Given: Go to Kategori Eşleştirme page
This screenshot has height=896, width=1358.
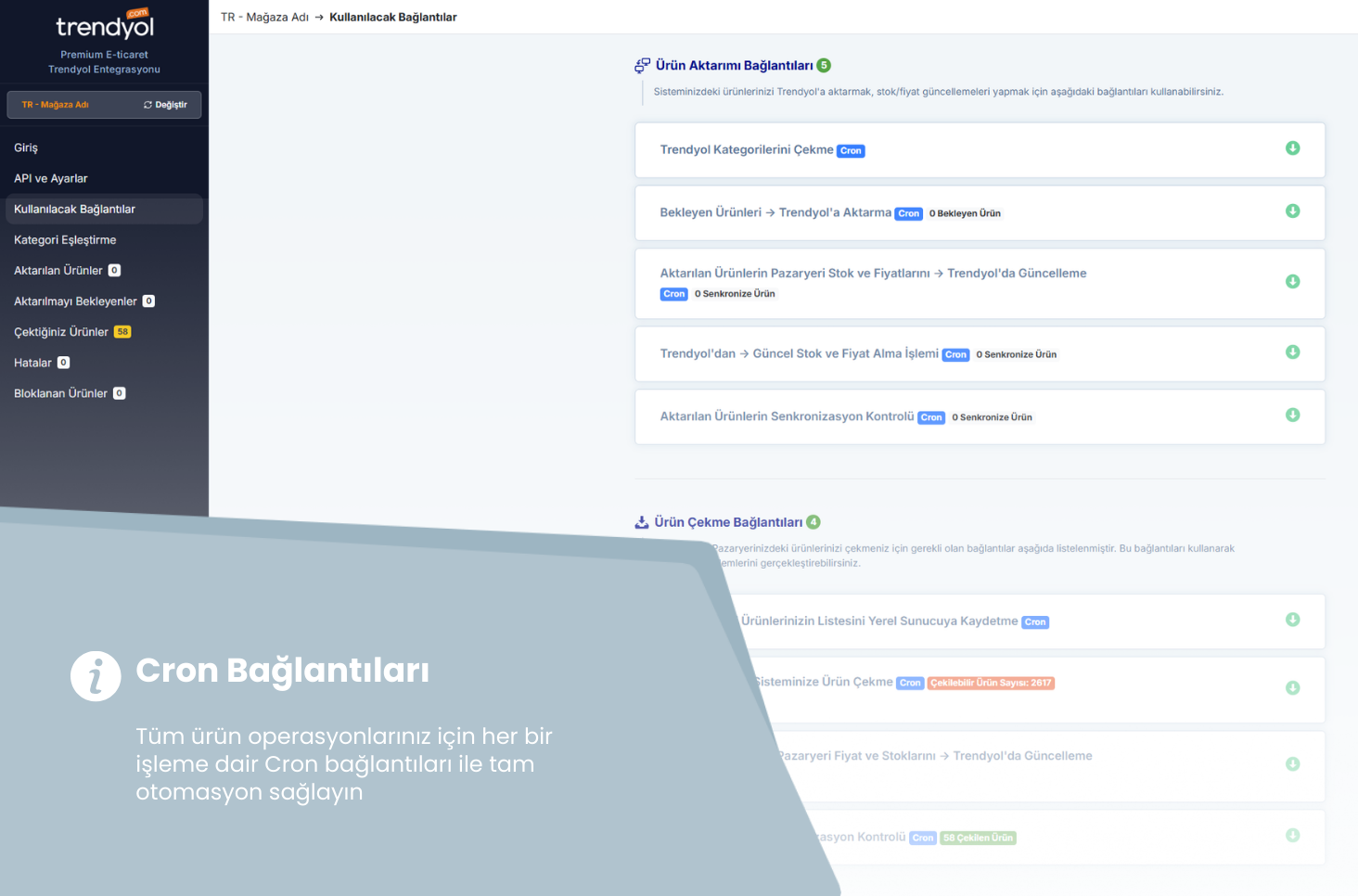Looking at the screenshot, I should (x=65, y=239).
